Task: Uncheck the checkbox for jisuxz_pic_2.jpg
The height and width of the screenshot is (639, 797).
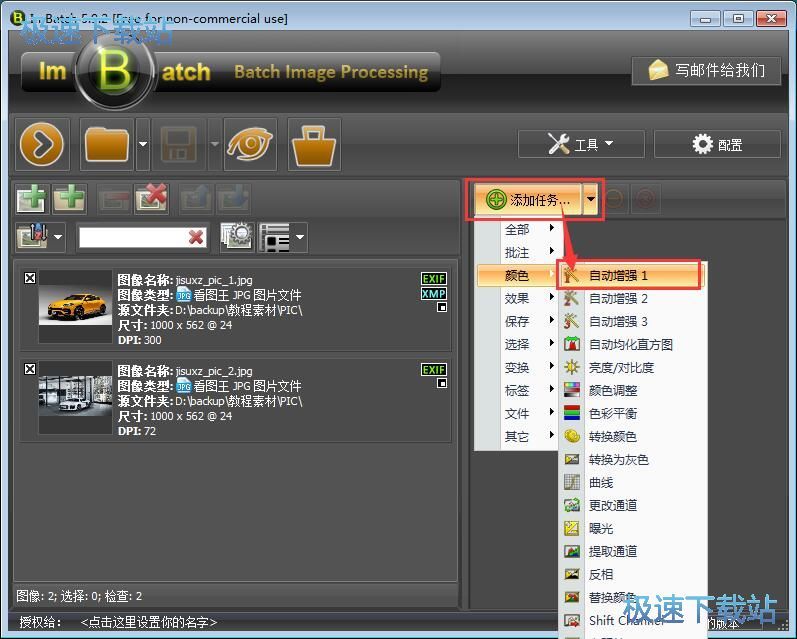Action: [x=30, y=369]
